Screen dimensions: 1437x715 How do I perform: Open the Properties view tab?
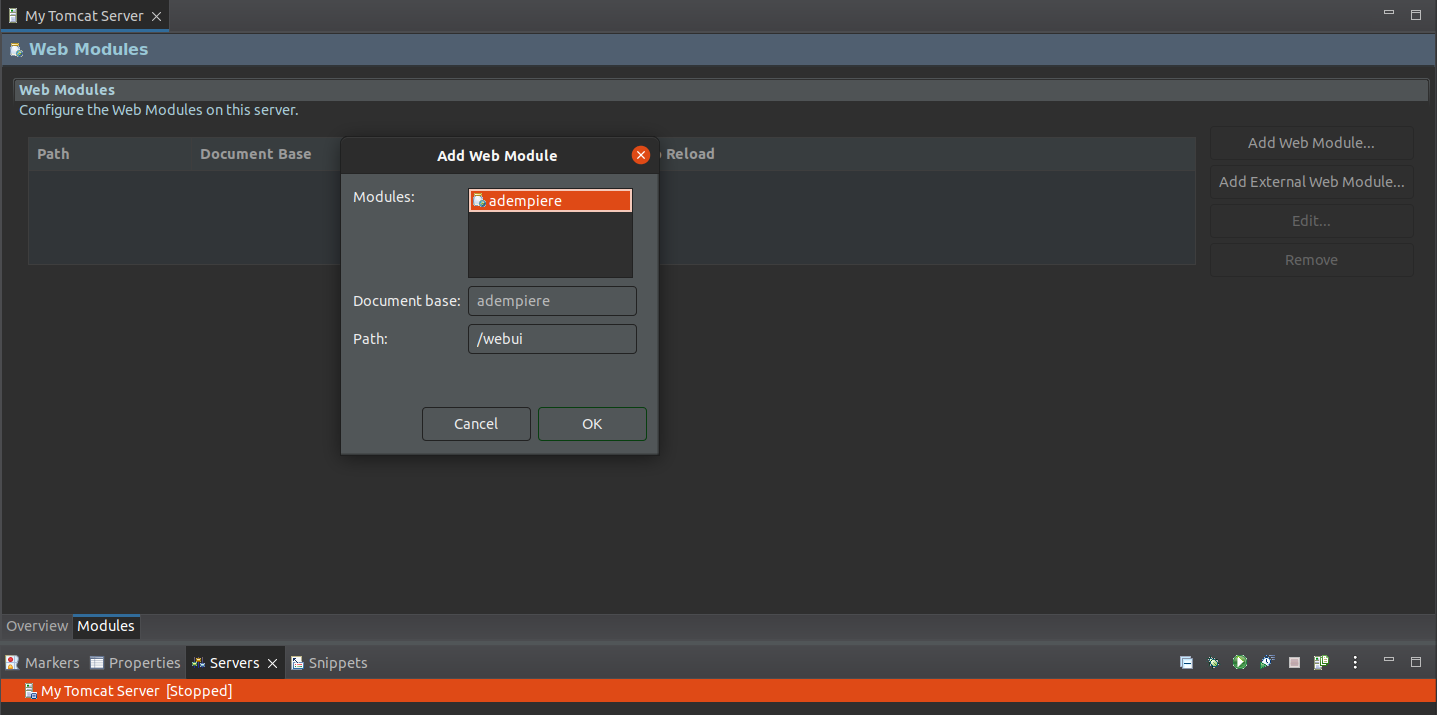coord(135,663)
